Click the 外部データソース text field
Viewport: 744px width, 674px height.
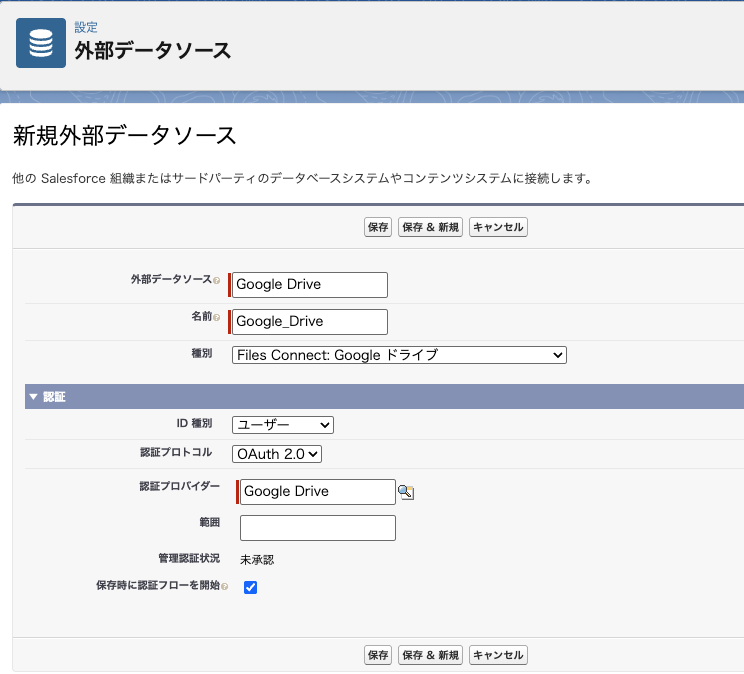(310, 285)
